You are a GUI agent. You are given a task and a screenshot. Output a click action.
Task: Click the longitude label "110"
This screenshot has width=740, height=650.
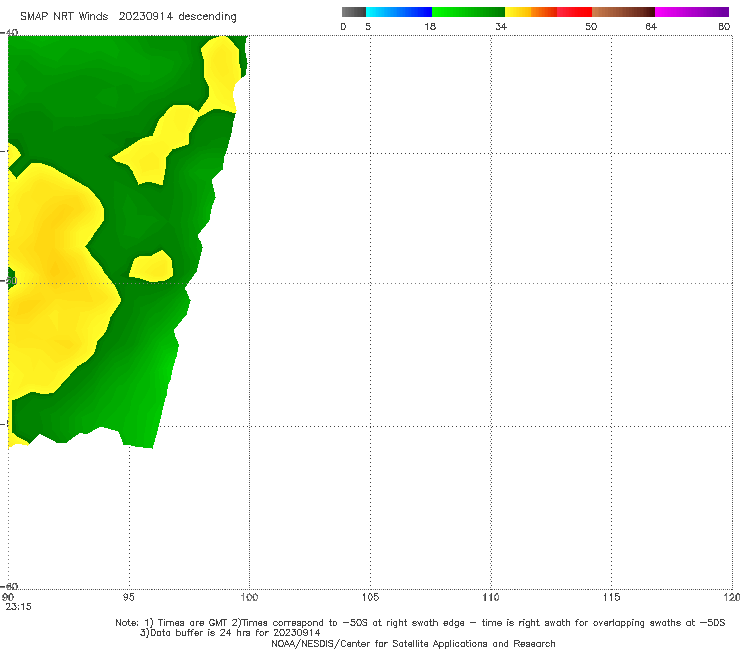(x=491, y=597)
